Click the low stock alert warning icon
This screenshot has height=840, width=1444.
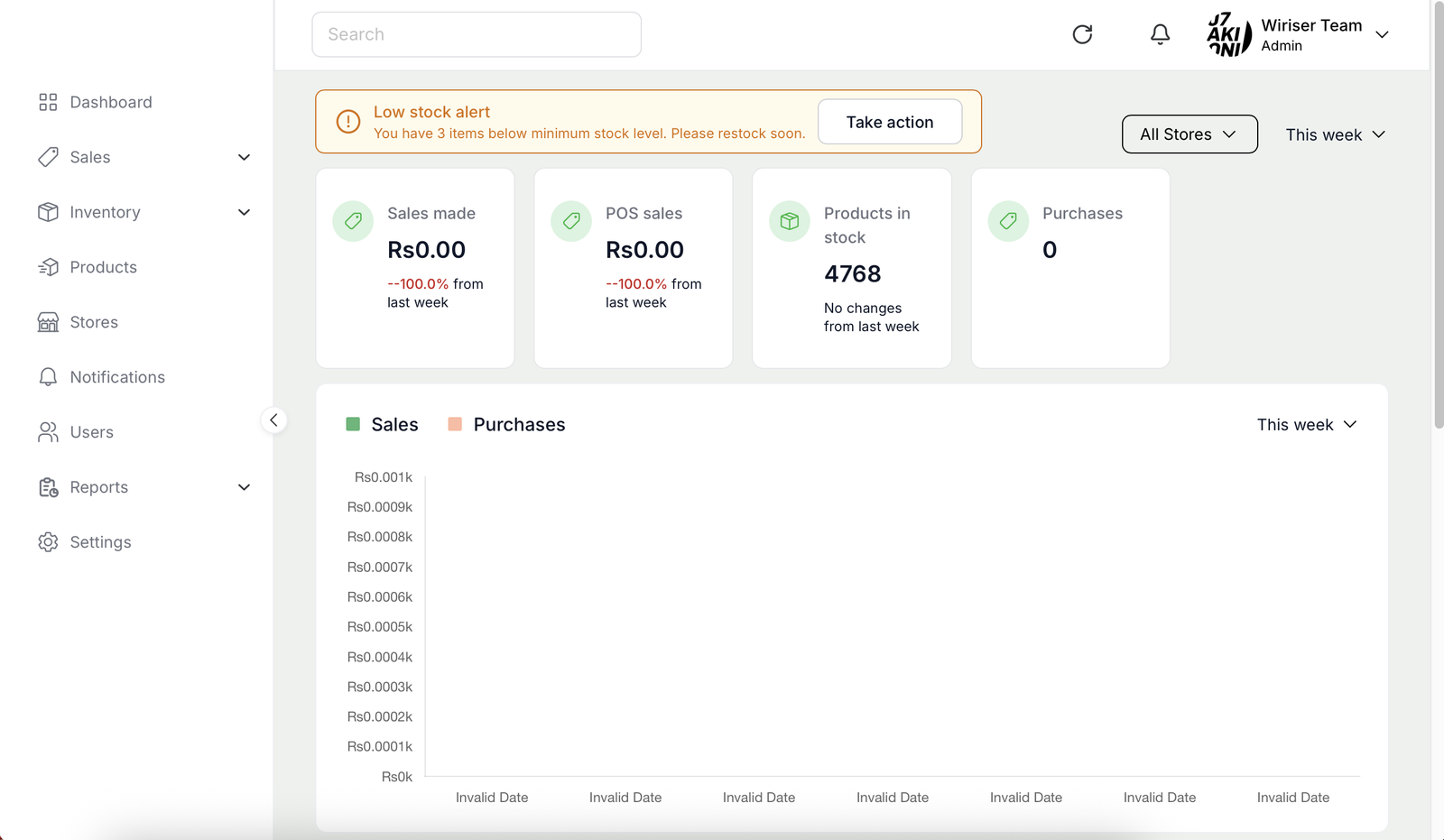click(x=348, y=122)
